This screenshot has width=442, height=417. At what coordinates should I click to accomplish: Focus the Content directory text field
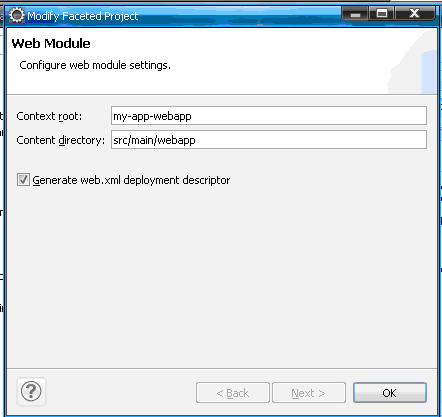click(269, 140)
